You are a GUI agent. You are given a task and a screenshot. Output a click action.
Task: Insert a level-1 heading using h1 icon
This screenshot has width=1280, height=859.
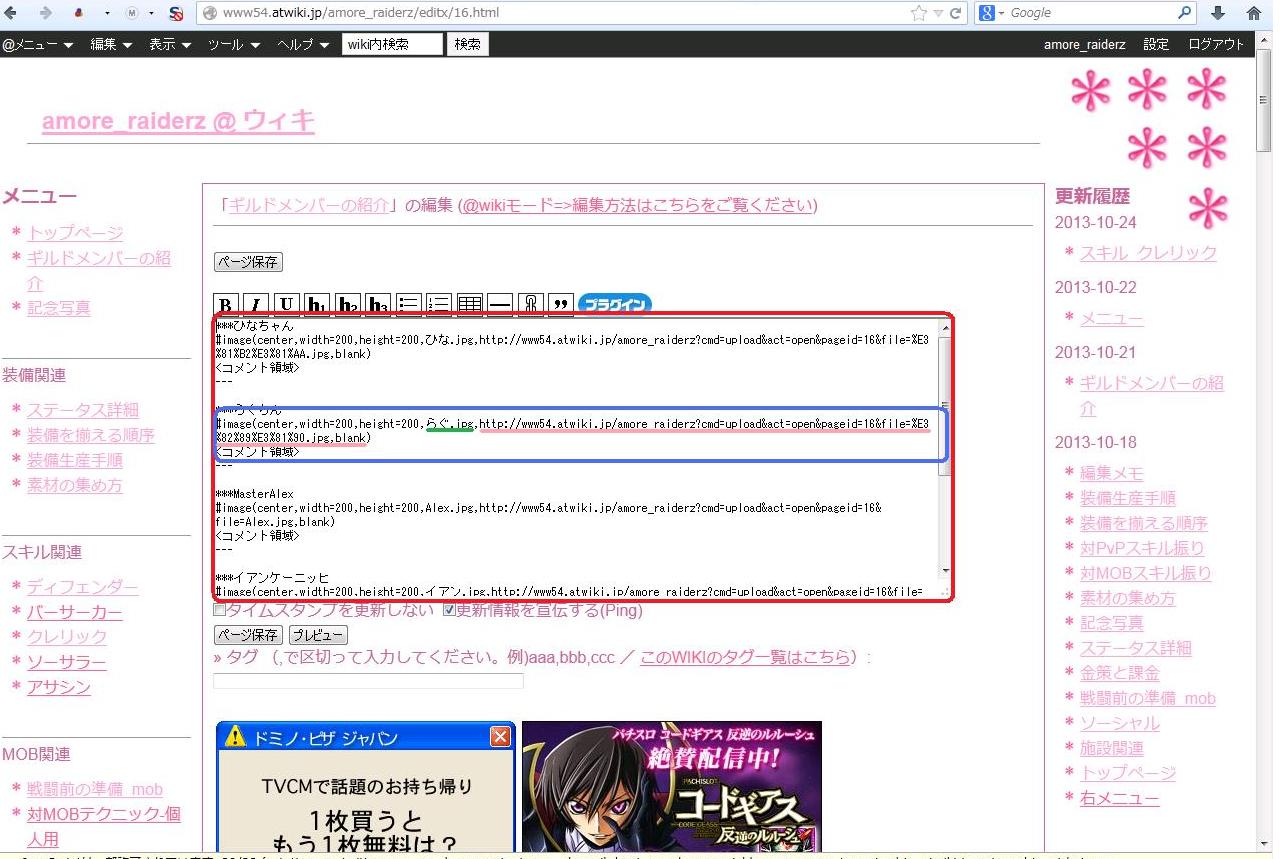point(317,305)
